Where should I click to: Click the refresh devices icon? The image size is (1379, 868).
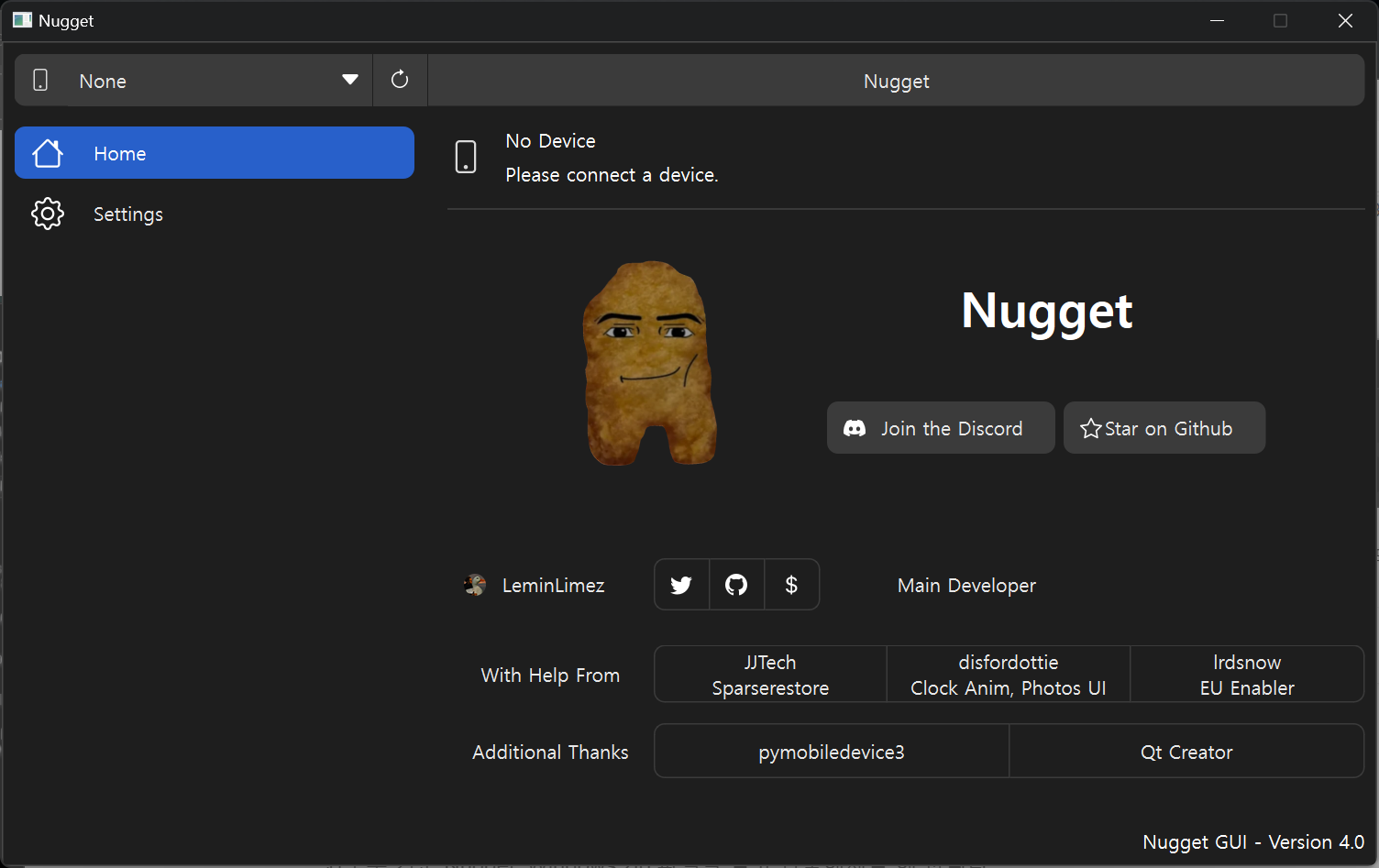pyautogui.click(x=400, y=80)
